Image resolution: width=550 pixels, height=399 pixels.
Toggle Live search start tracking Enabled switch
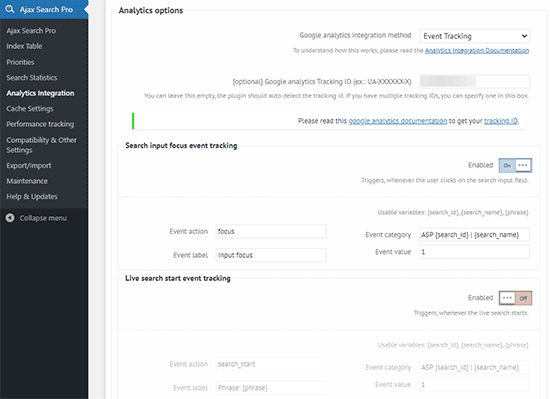click(515, 298)
